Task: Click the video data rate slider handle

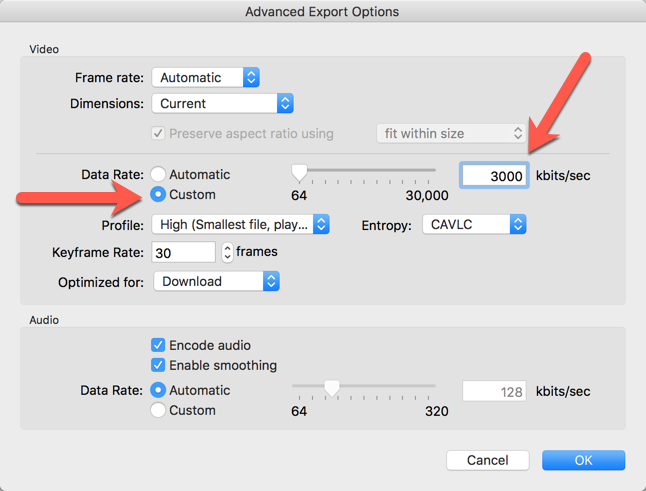Action: [x=299, y=171]
